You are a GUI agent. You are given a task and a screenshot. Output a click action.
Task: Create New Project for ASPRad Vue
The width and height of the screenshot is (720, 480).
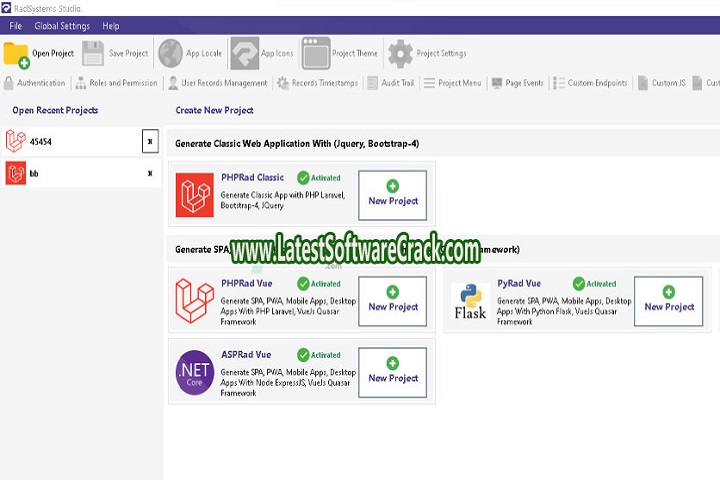pyautogui.click(x=392, y=372)
